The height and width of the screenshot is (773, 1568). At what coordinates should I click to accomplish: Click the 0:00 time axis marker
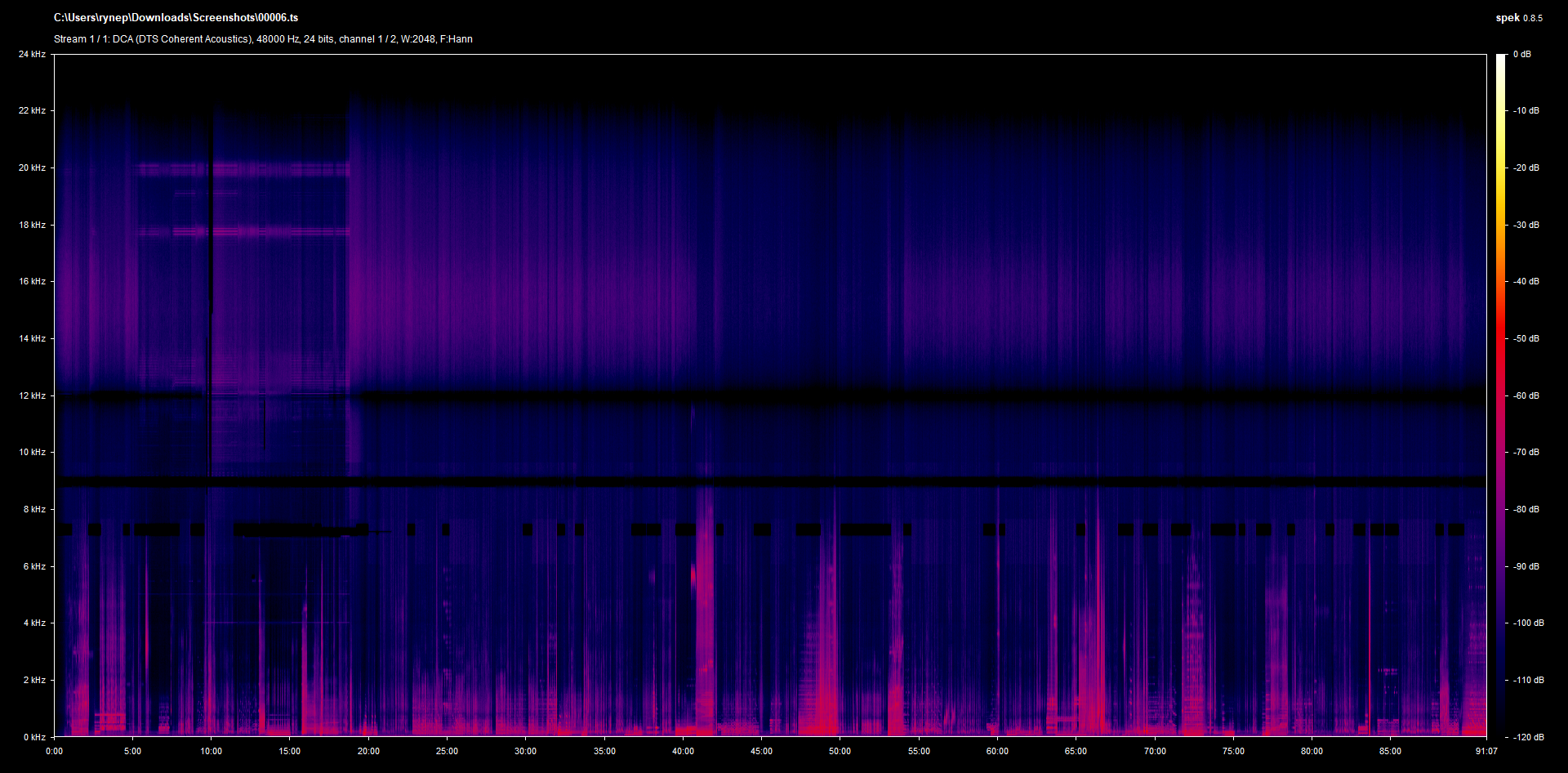pos(55,752)
